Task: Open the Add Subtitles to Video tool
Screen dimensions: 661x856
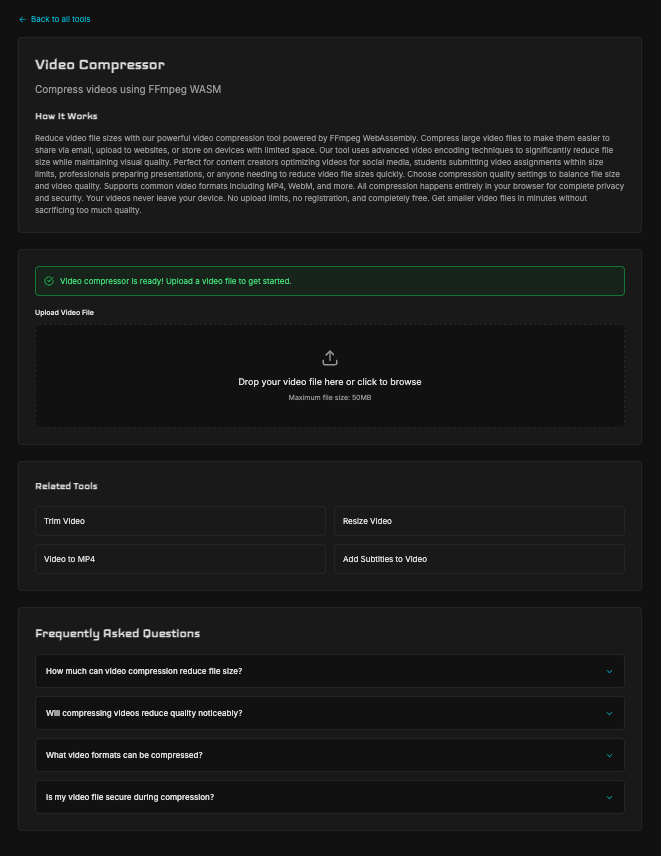Action: [479, 559]
